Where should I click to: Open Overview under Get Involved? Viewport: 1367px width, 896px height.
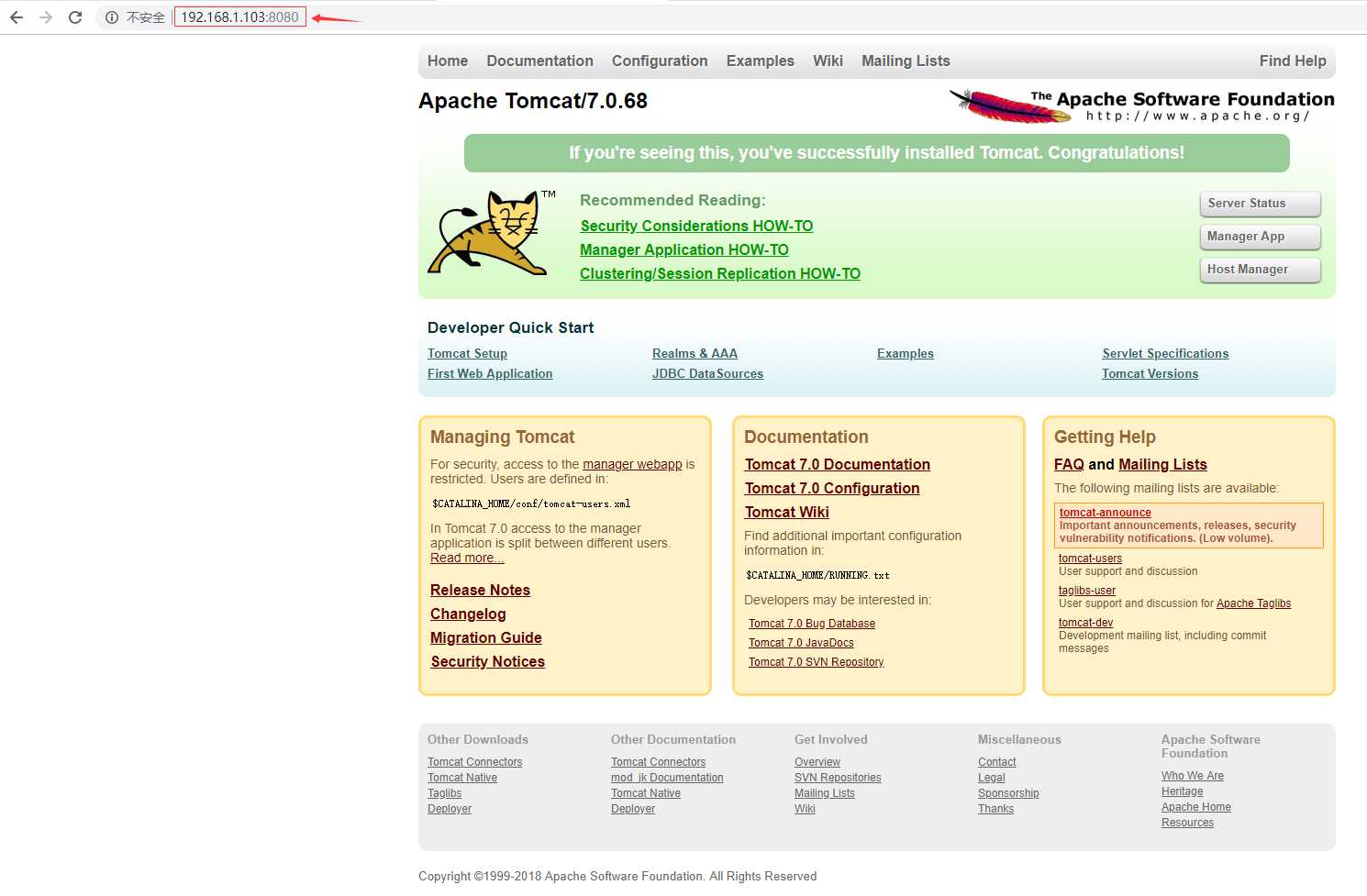click(817, 762)
